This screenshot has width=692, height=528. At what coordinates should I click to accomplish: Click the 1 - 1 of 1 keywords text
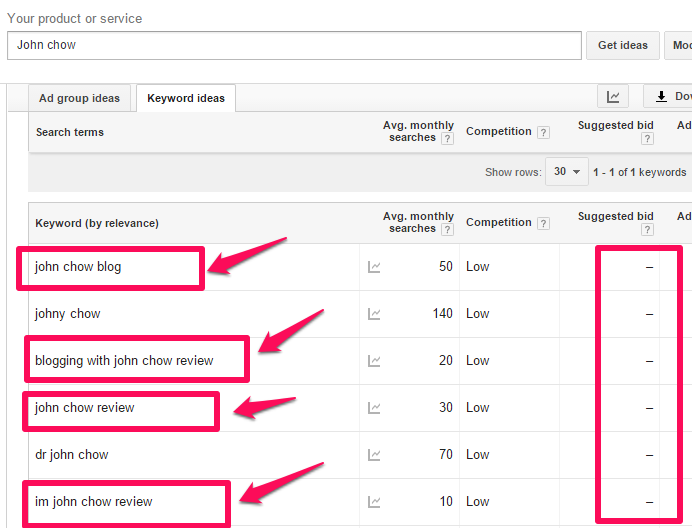coord(639,172)
